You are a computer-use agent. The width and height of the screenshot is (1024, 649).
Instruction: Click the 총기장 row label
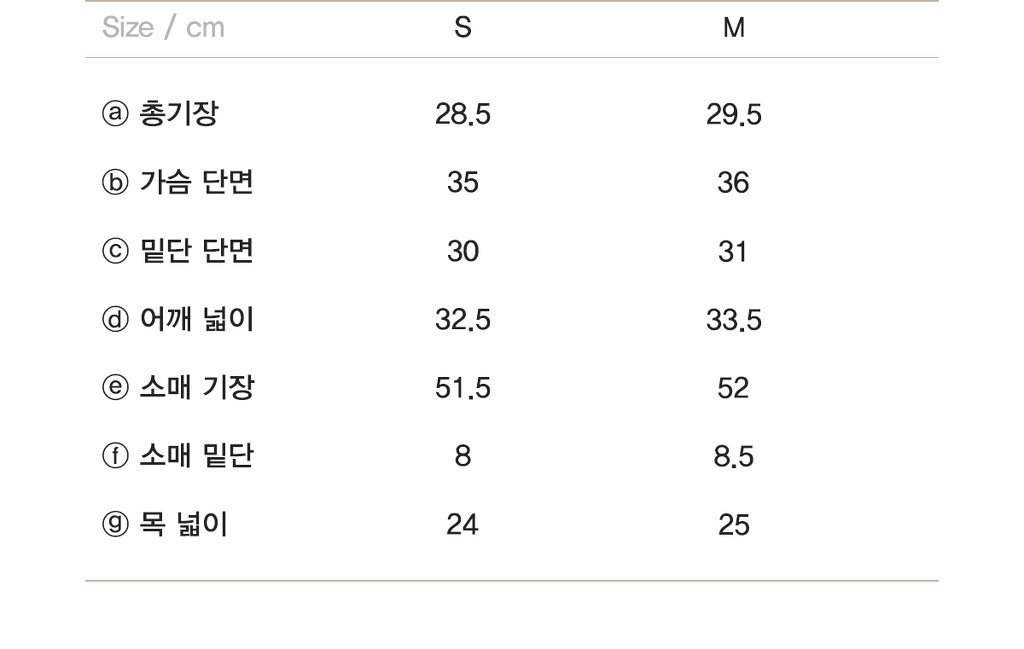click(x=179, y=114)
